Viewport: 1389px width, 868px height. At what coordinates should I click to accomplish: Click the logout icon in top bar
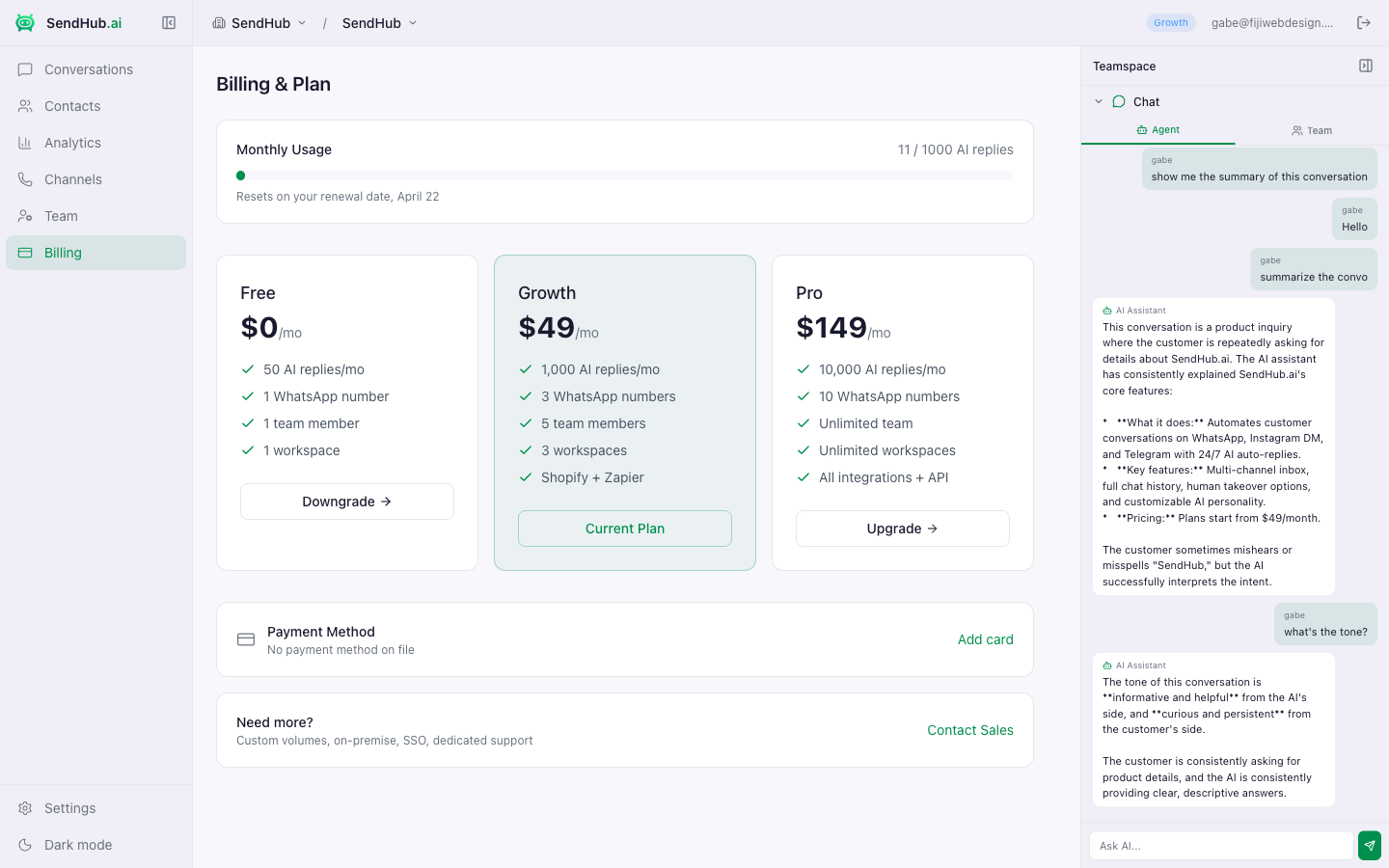pyautogui.click(x=1364, y=23)
